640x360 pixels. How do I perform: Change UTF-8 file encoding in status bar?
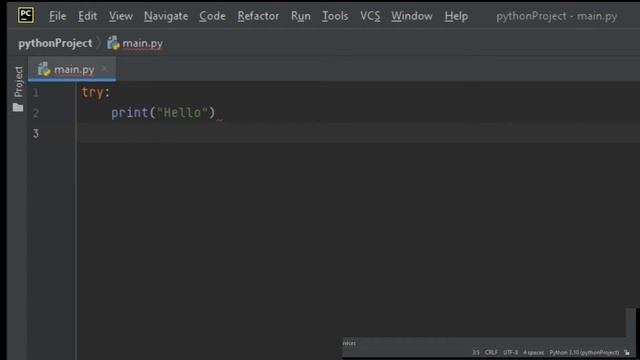pos(510,352)
